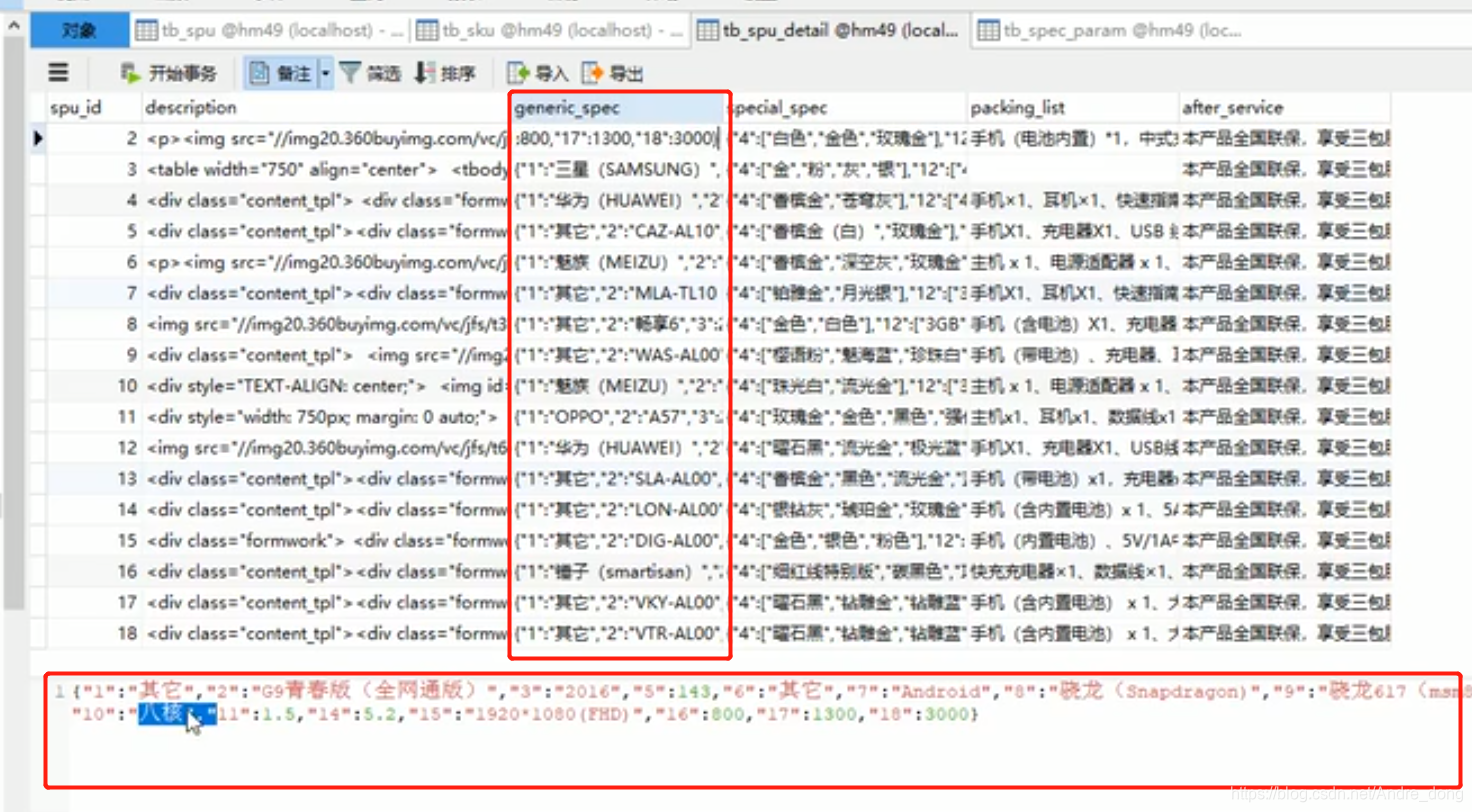Select generic_spec cell containing 锤子 (smartisan)
The height and width of the screenshot is (812, 1472).
point(618,572)
